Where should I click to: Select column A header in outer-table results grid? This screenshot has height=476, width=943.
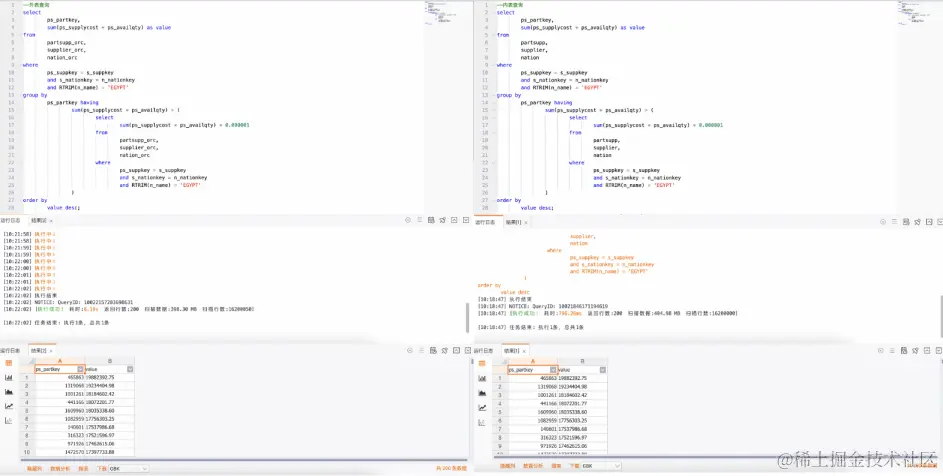tap(60, 361)
